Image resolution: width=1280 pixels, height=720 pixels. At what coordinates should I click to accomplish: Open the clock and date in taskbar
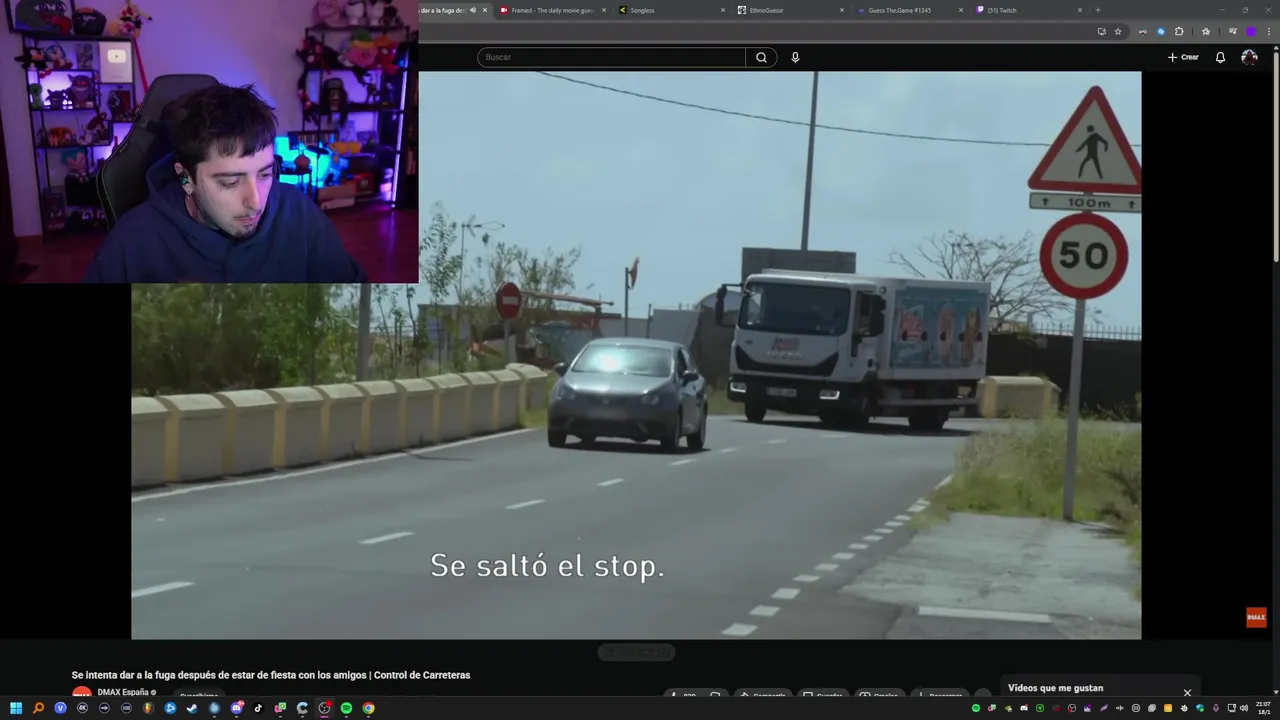1263,708
